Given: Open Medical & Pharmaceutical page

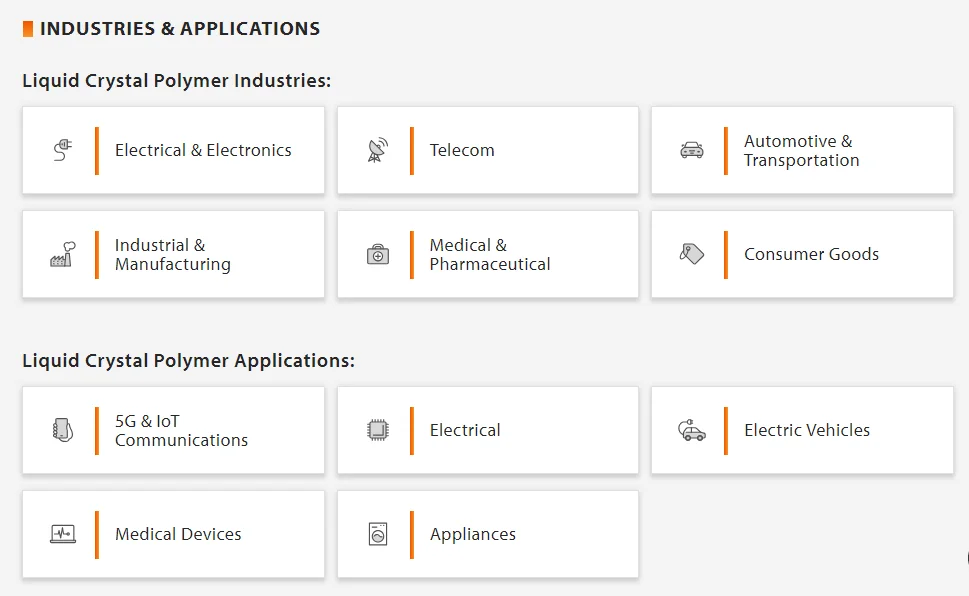Looking at the screenshot, I should (x=489, y=255).
